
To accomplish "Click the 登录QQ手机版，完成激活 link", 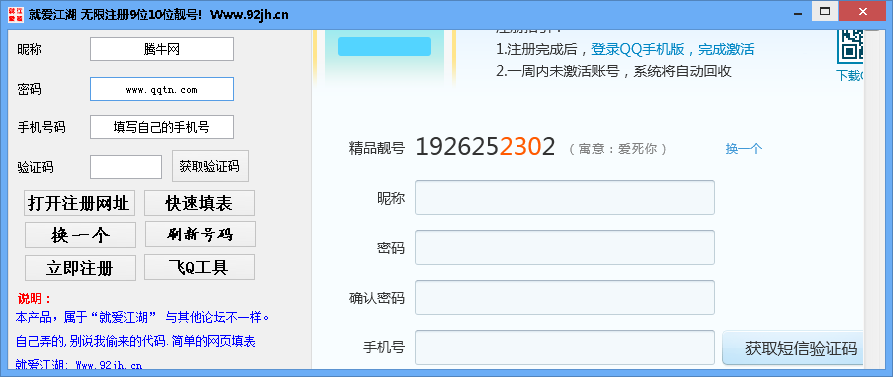I will tap(673, 50).
